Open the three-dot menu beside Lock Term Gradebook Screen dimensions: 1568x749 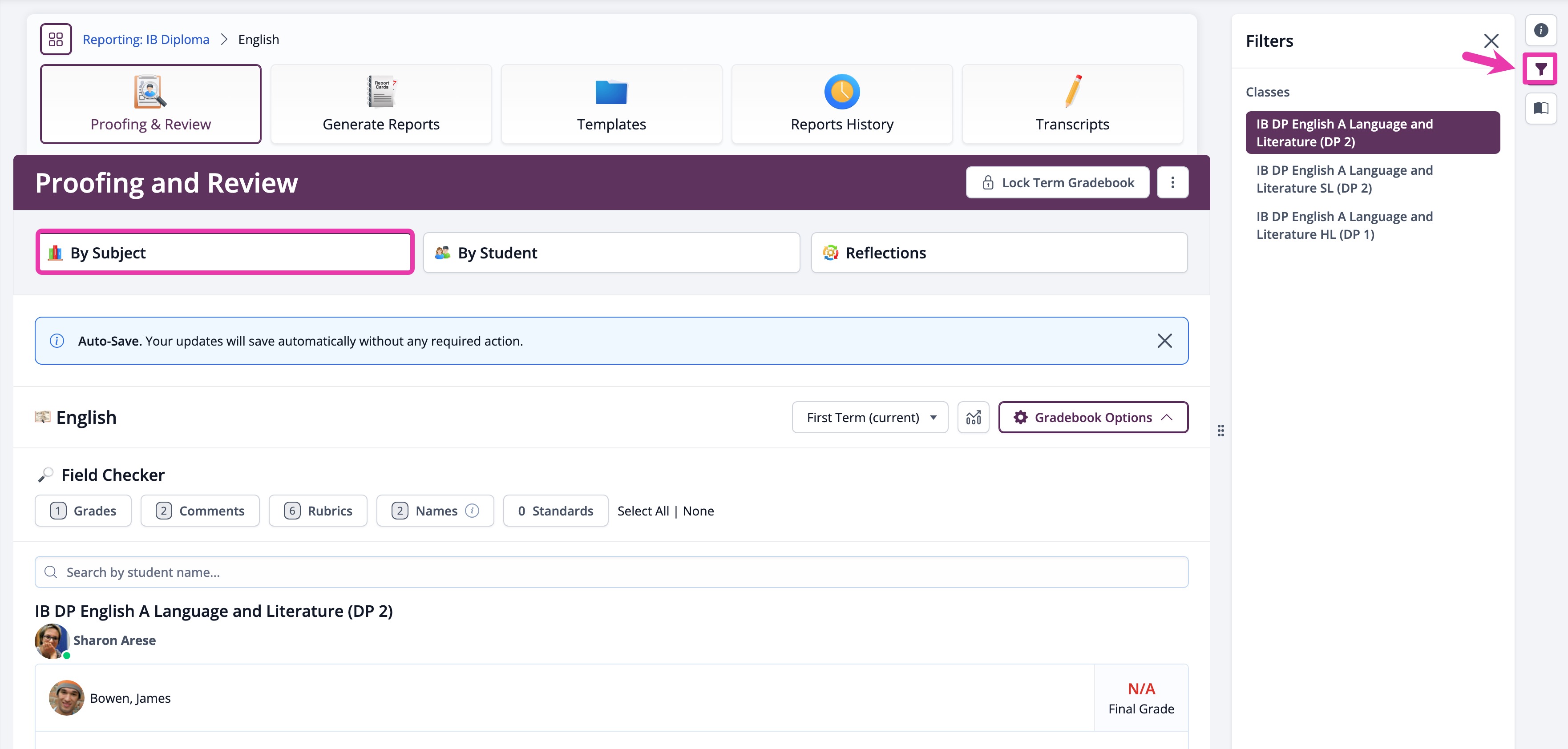(x=1172, y=182)
